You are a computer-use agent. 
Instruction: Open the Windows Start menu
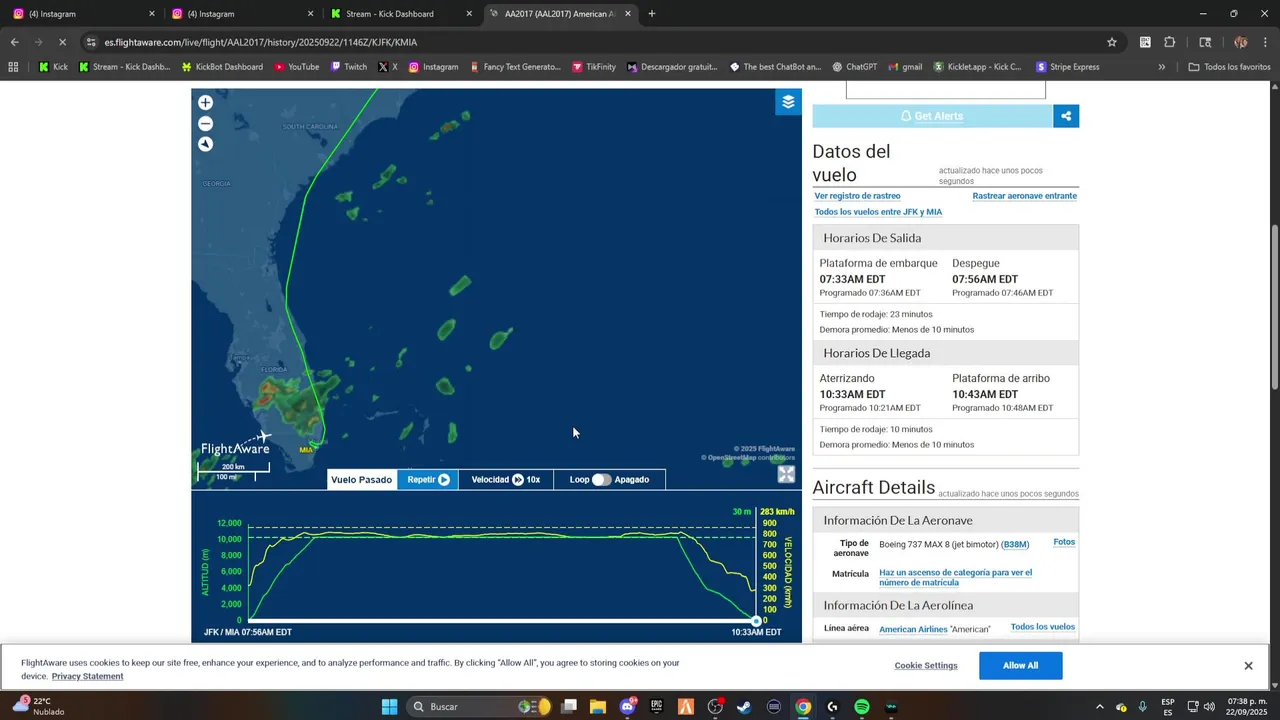tap(389, 707)
